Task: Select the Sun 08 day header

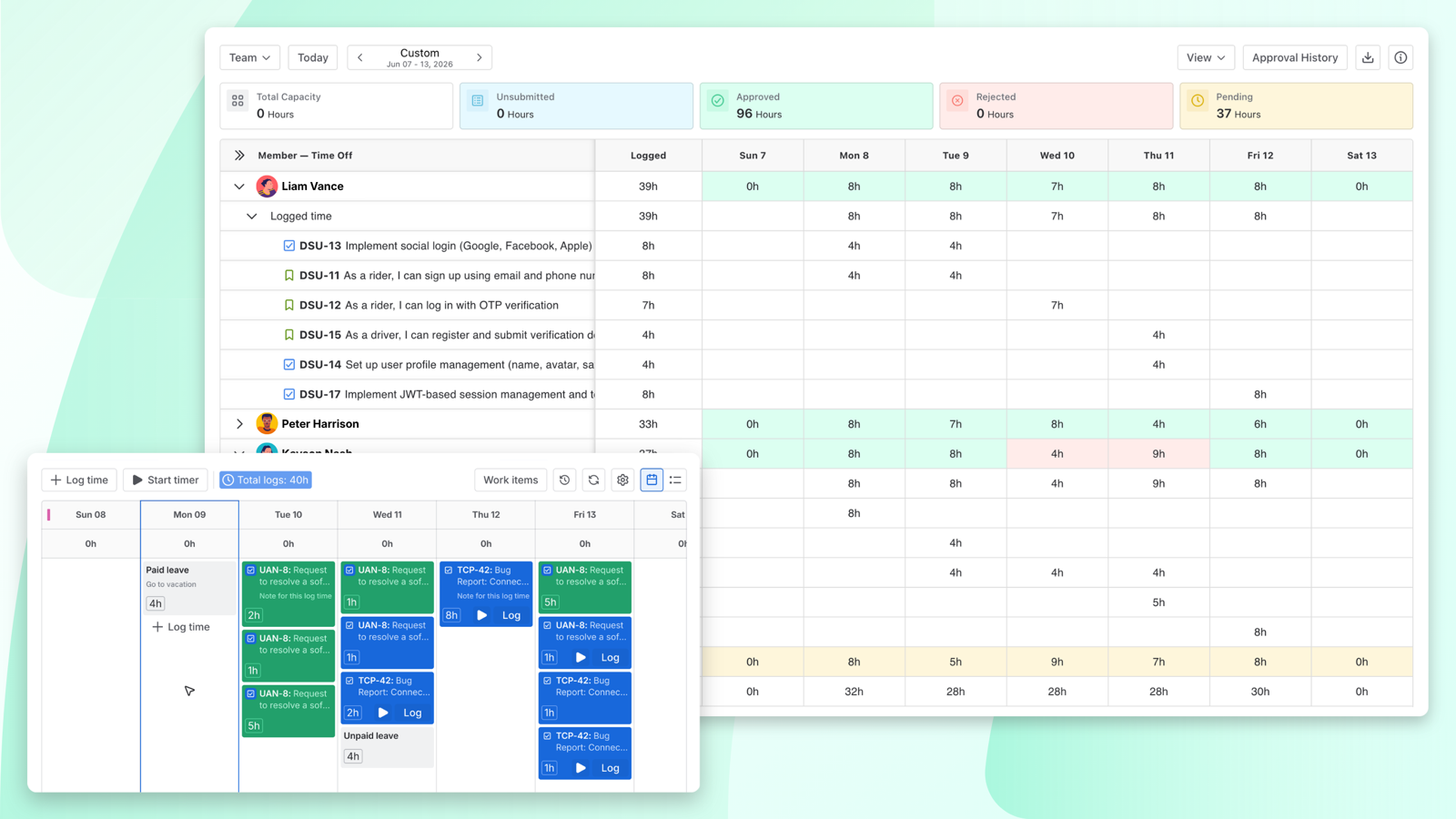Action: (x=91, y=515)
